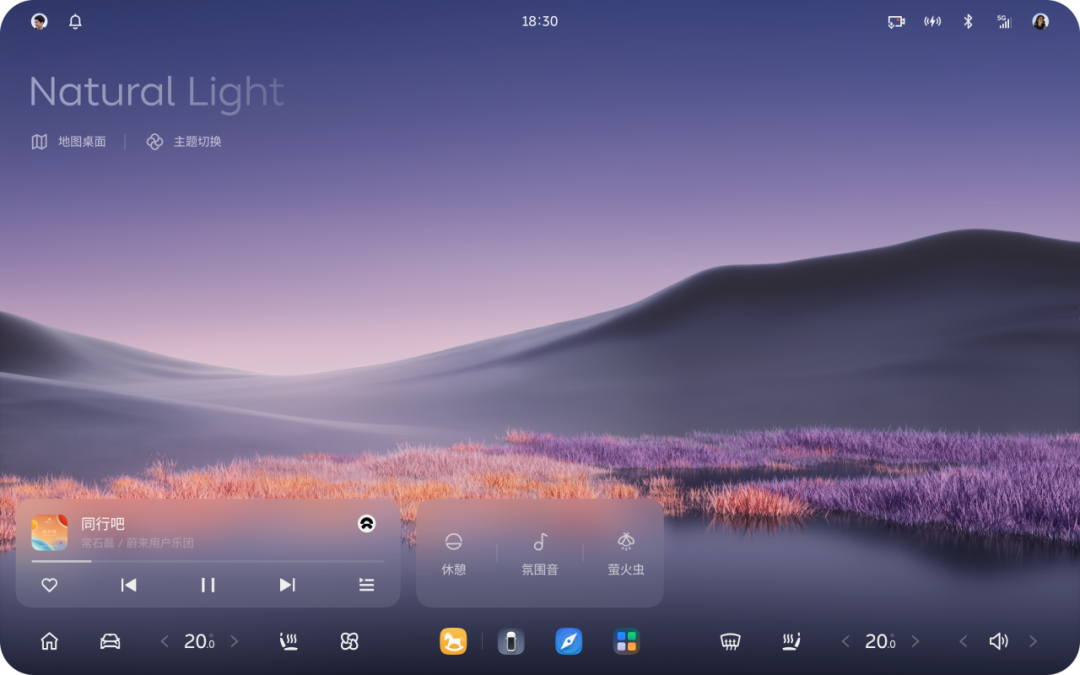Seek within the song progress bar

(x=207, y=561)
